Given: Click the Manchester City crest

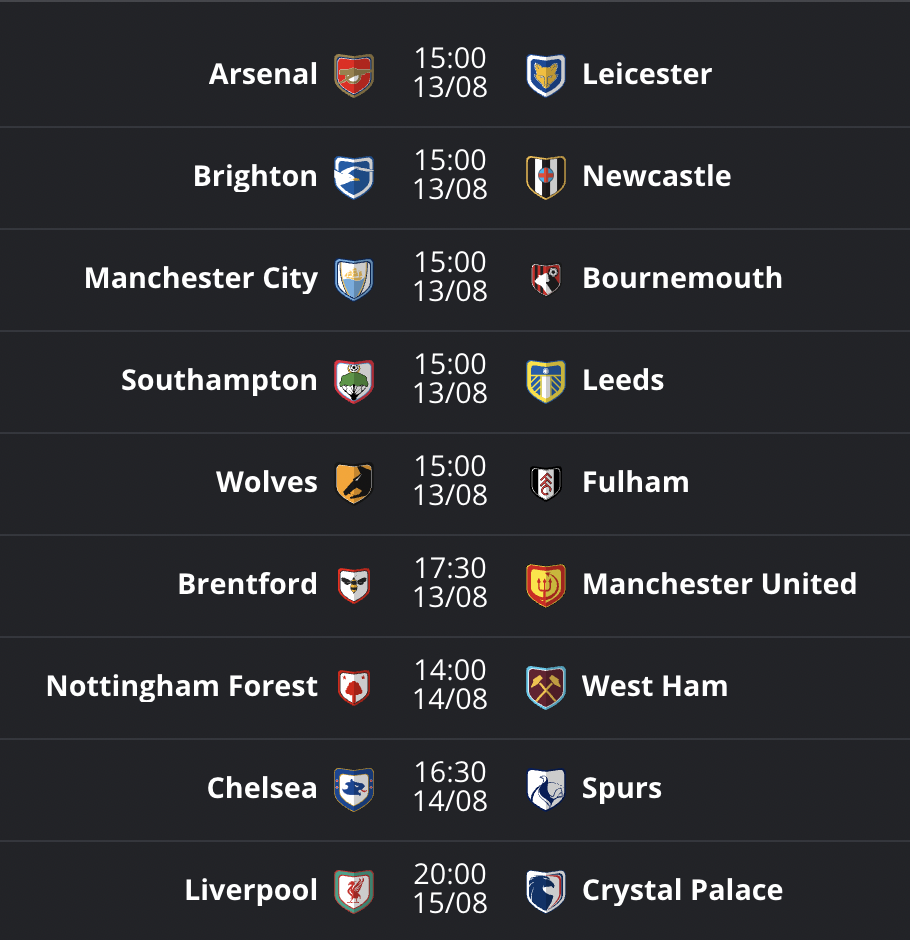Looking at the screenshot, I should click(354, 278).
